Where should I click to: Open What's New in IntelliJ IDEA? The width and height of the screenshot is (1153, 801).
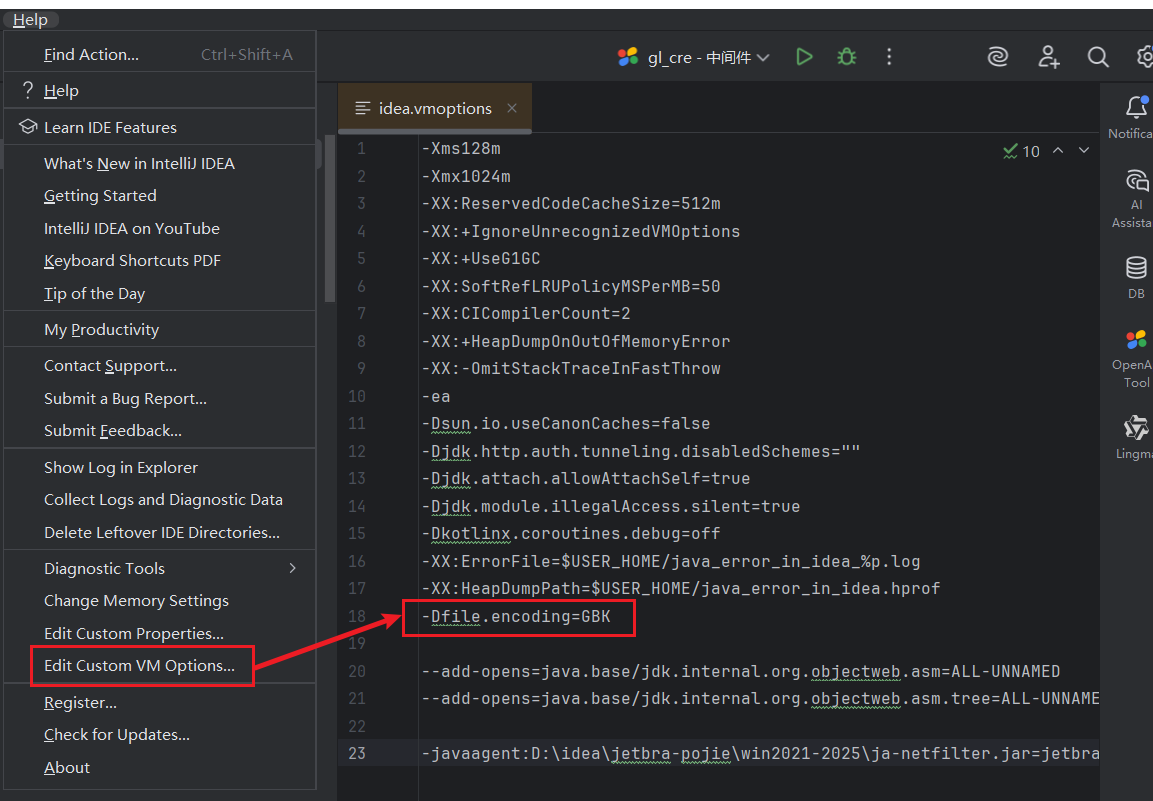pos(160,163)
